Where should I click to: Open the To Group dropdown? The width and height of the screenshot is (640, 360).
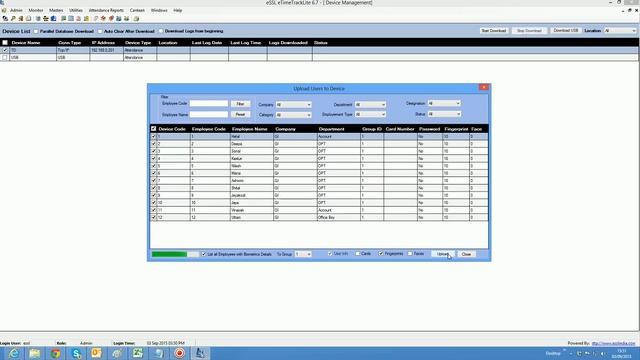303,254
